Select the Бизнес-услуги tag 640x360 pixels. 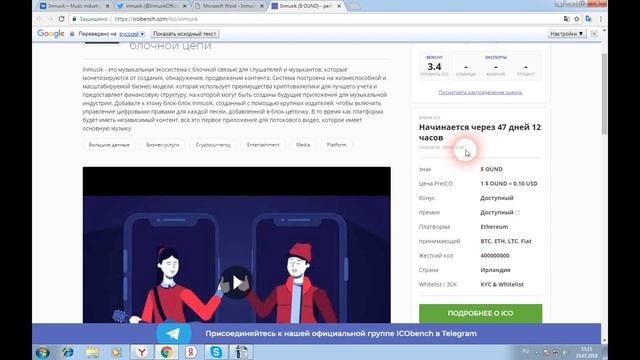coord(162,145)
